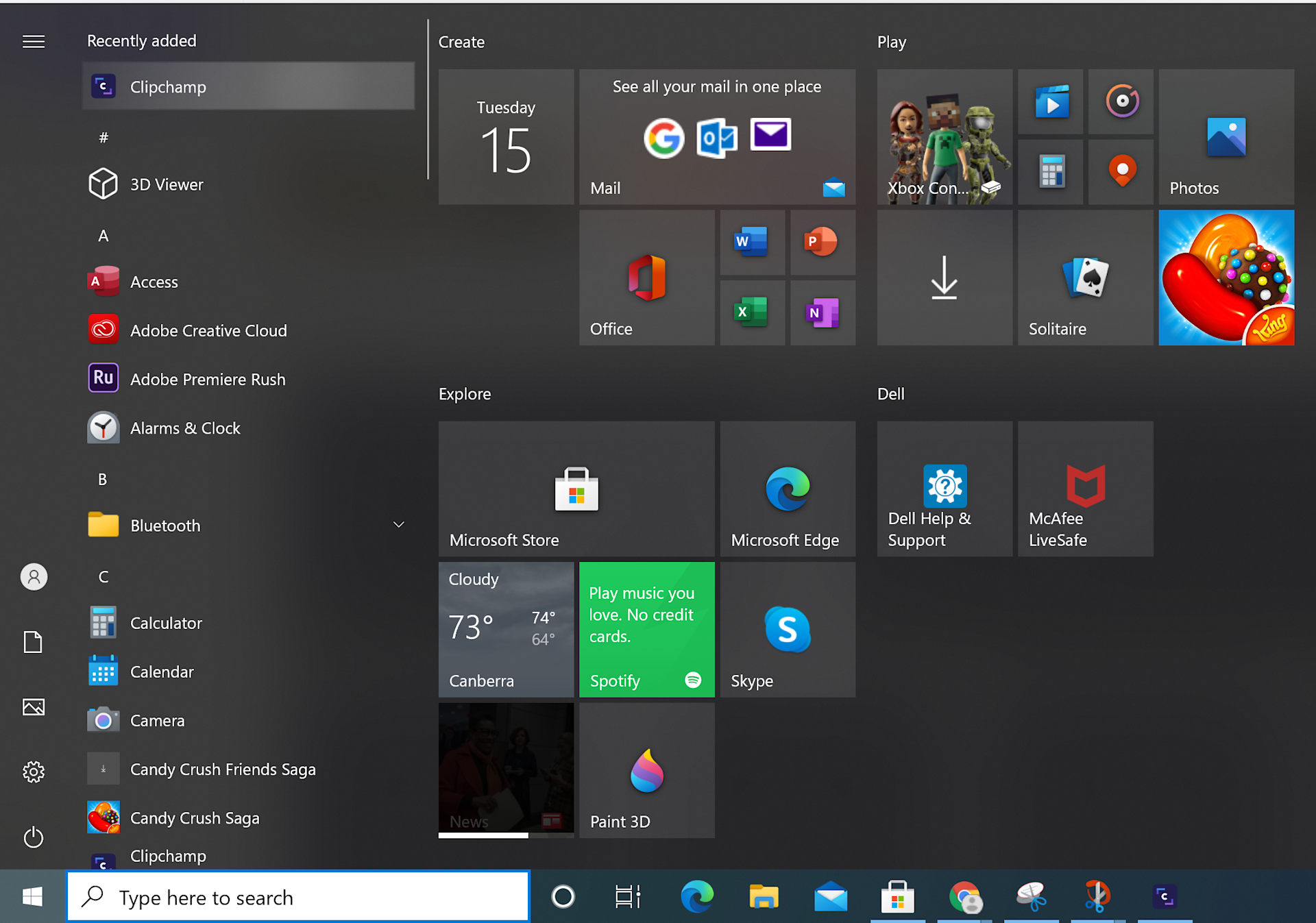This screenshot has height=923, width=1316.
Task: Expand the Bluetooth folder chevron
Action: tap(398, 525)
